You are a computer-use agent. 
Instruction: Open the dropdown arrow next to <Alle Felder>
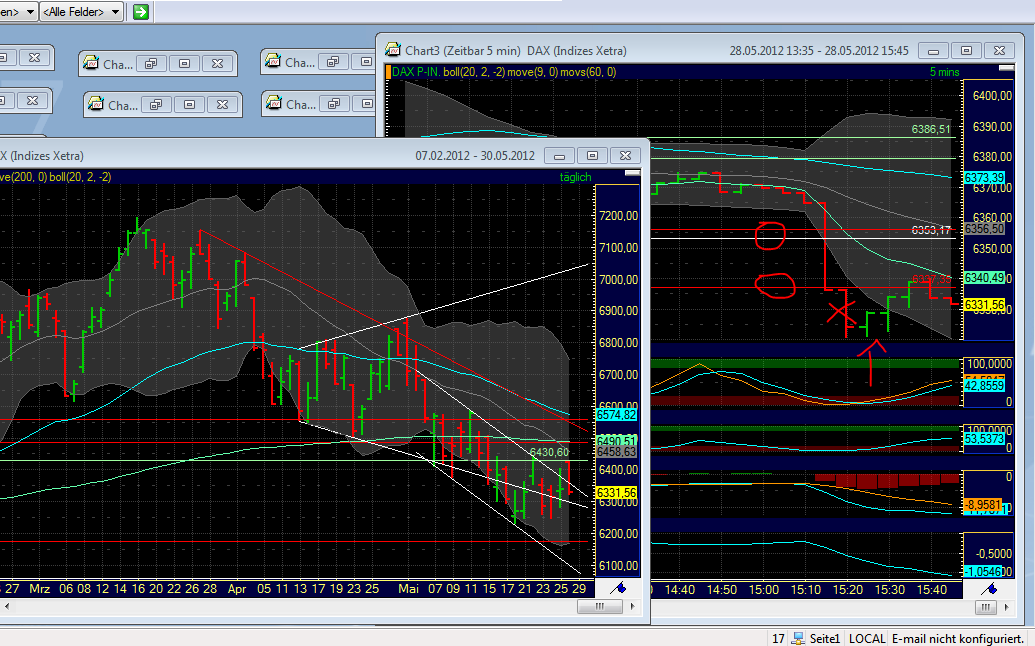117,12
